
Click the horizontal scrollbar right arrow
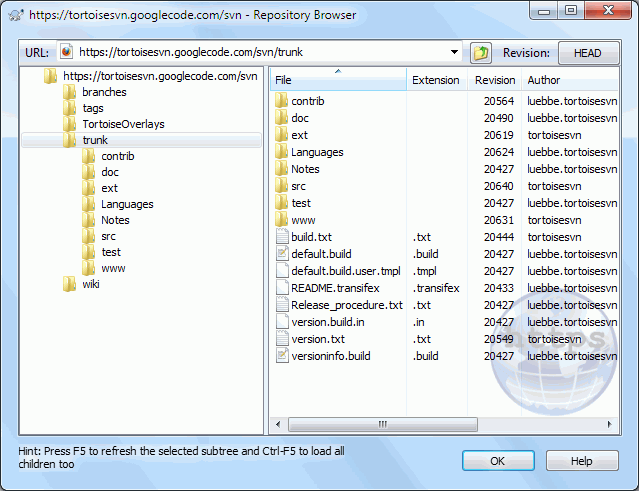pos(610,424)
